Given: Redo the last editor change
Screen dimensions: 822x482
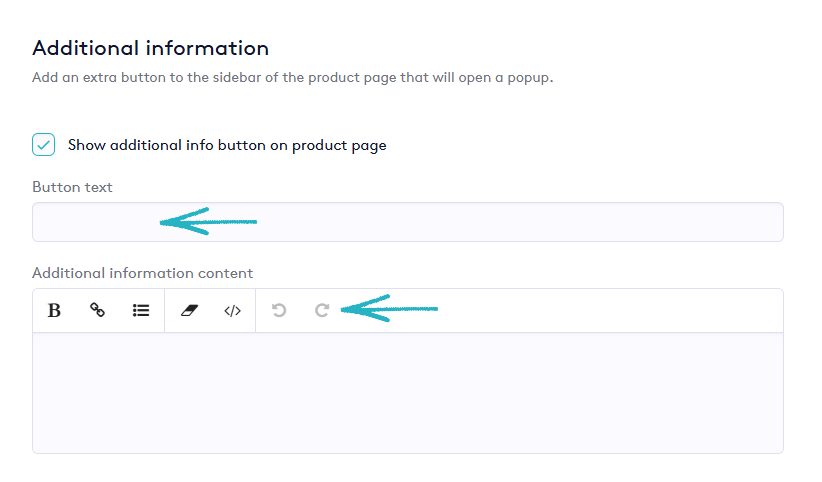Looking at the screenshot, I should (322, 311).
